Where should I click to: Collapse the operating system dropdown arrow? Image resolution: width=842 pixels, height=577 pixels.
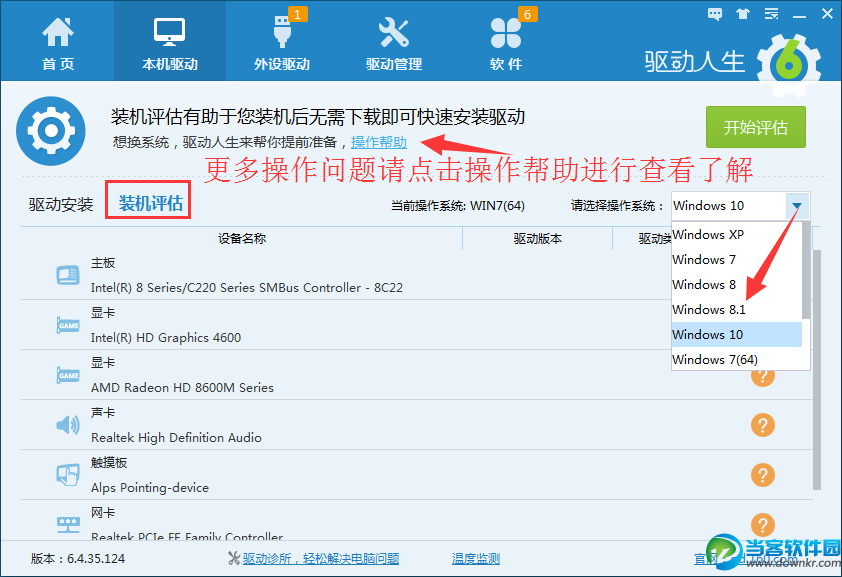[797, 206]
